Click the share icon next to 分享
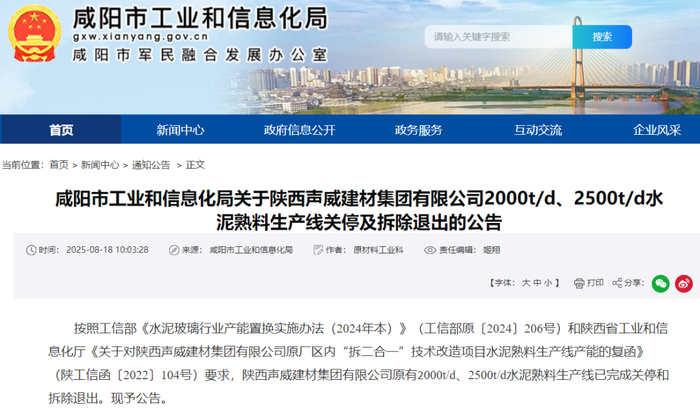Image resolution: width=700 pixels, height=409 pixels. pos(617,283)
